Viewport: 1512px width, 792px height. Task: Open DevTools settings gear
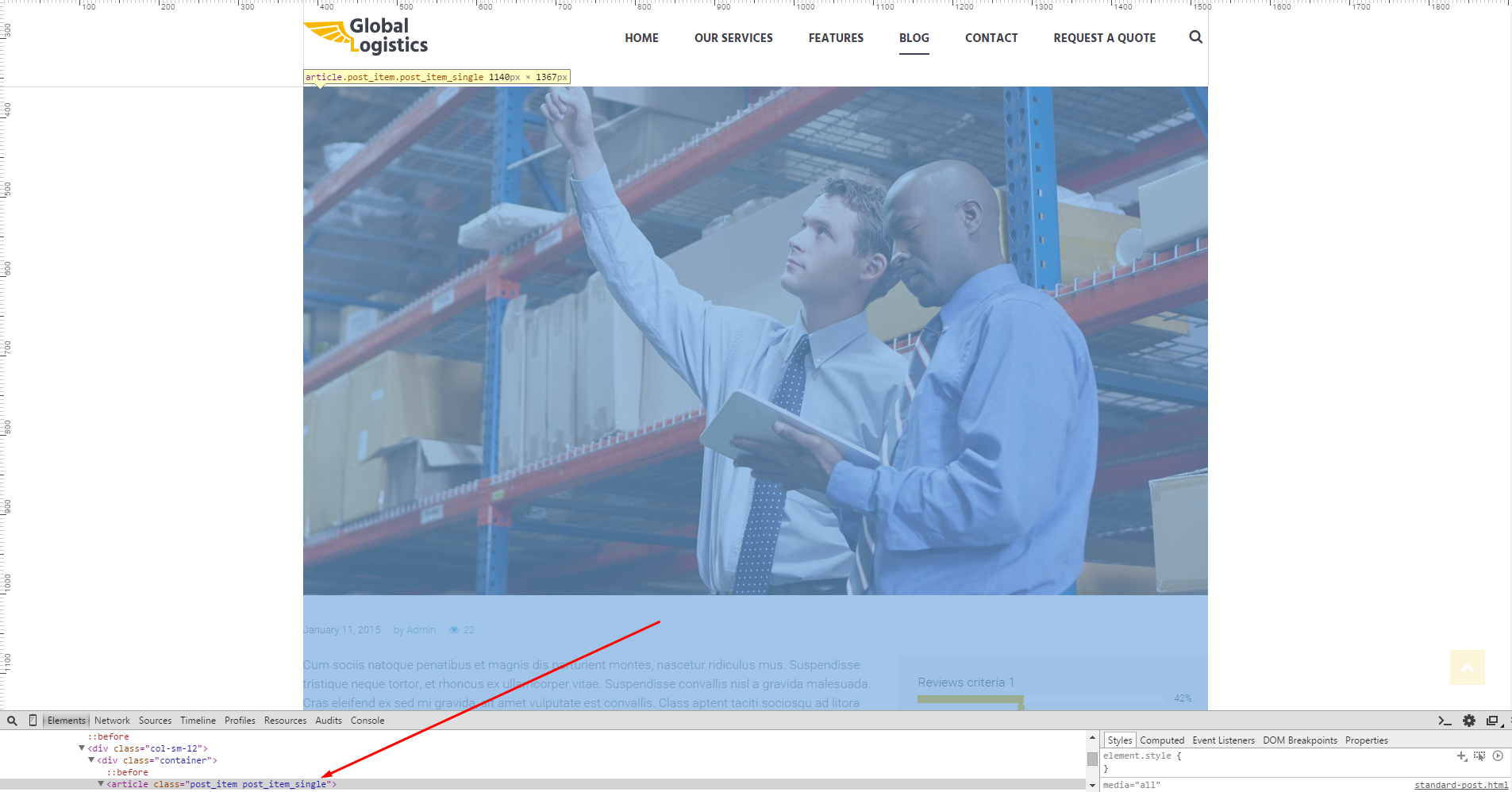pyautogui.click(x=1469, y=721)
